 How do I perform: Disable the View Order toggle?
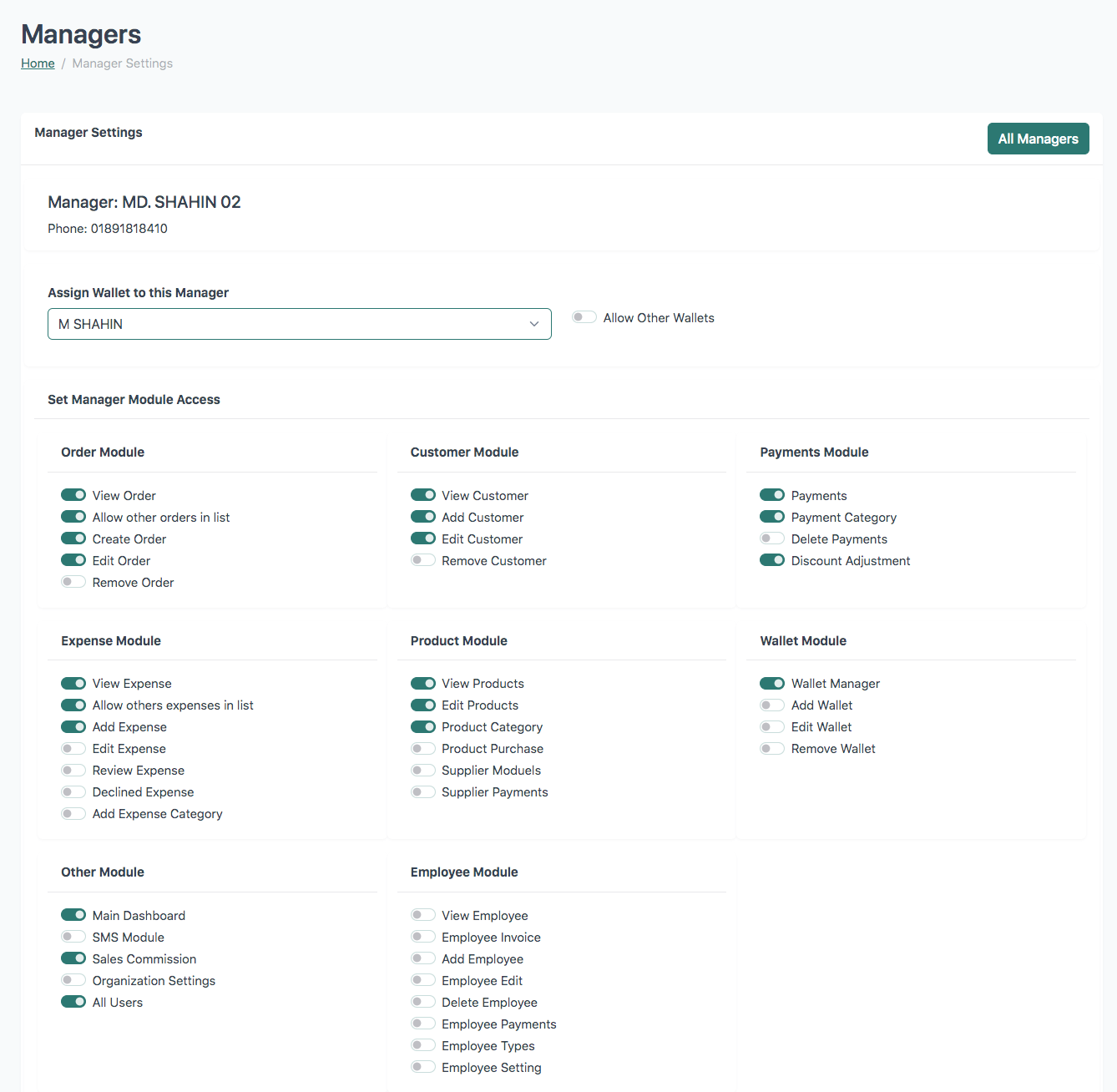pyautogui.click(x=73, y=495)
